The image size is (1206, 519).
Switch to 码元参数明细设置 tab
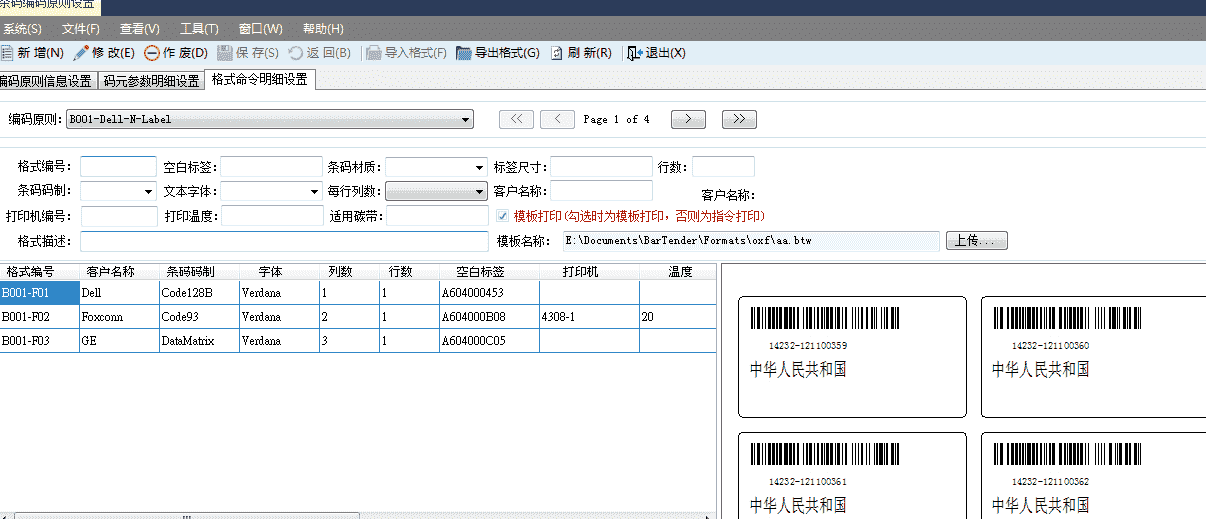(x=151, y=81)
